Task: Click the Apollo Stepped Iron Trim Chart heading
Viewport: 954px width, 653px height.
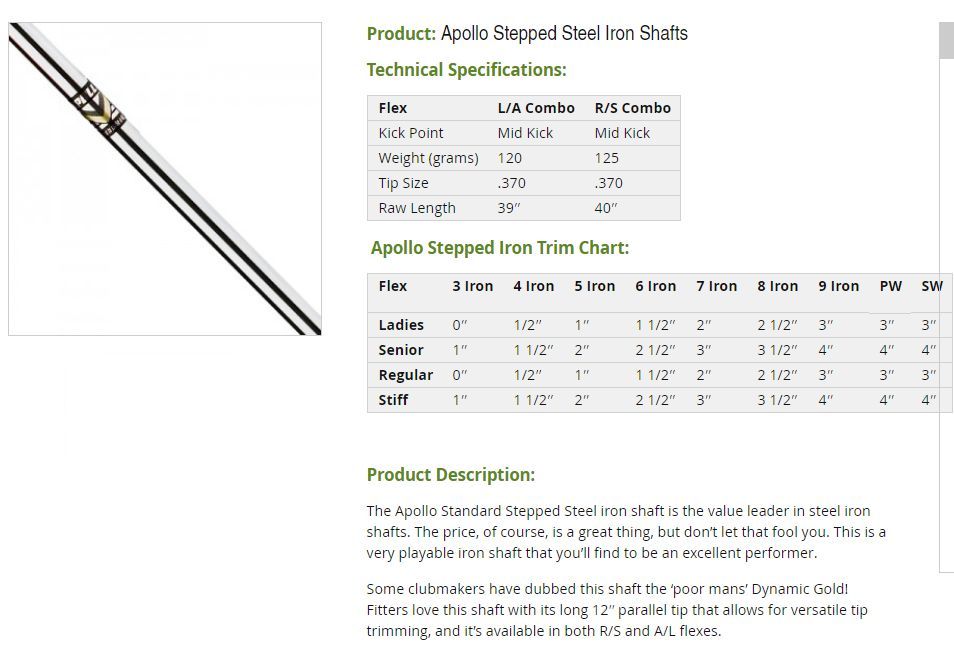Action: pyautogui.click(x=500, y=248)
